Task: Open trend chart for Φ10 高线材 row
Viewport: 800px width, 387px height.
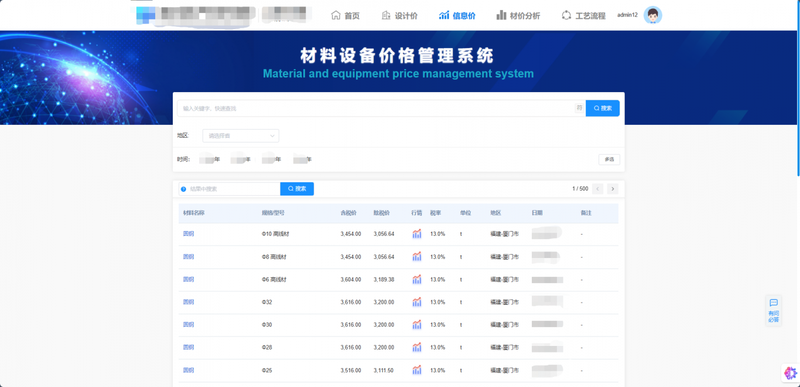Action: [417, 234]
